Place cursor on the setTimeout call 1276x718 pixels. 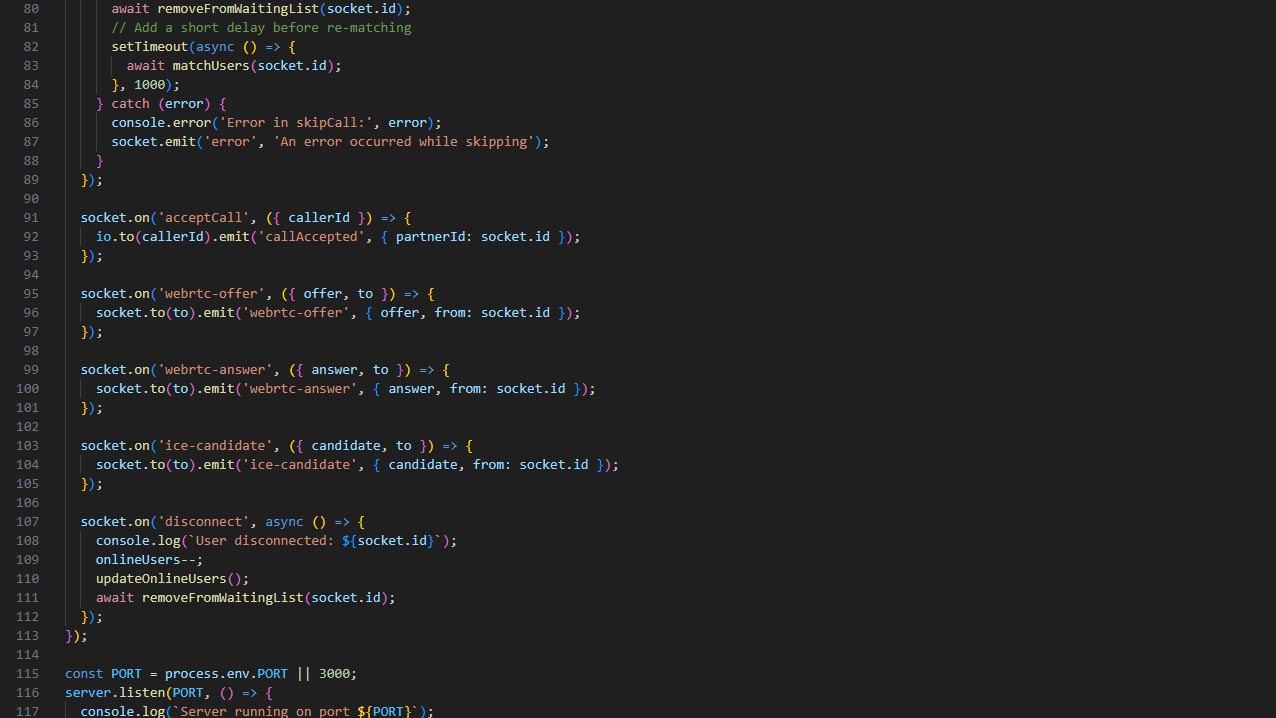click(x=149, y=46)
